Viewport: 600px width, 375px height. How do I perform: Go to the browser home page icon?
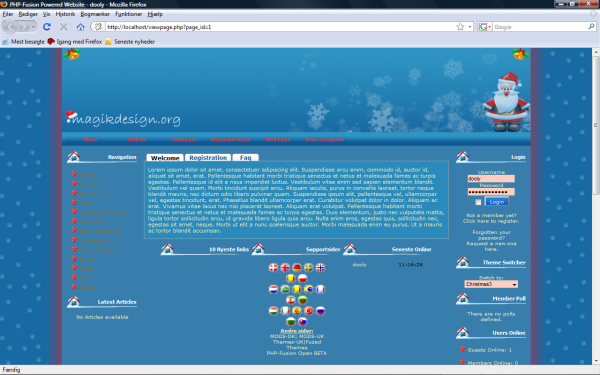click(80, 27)
